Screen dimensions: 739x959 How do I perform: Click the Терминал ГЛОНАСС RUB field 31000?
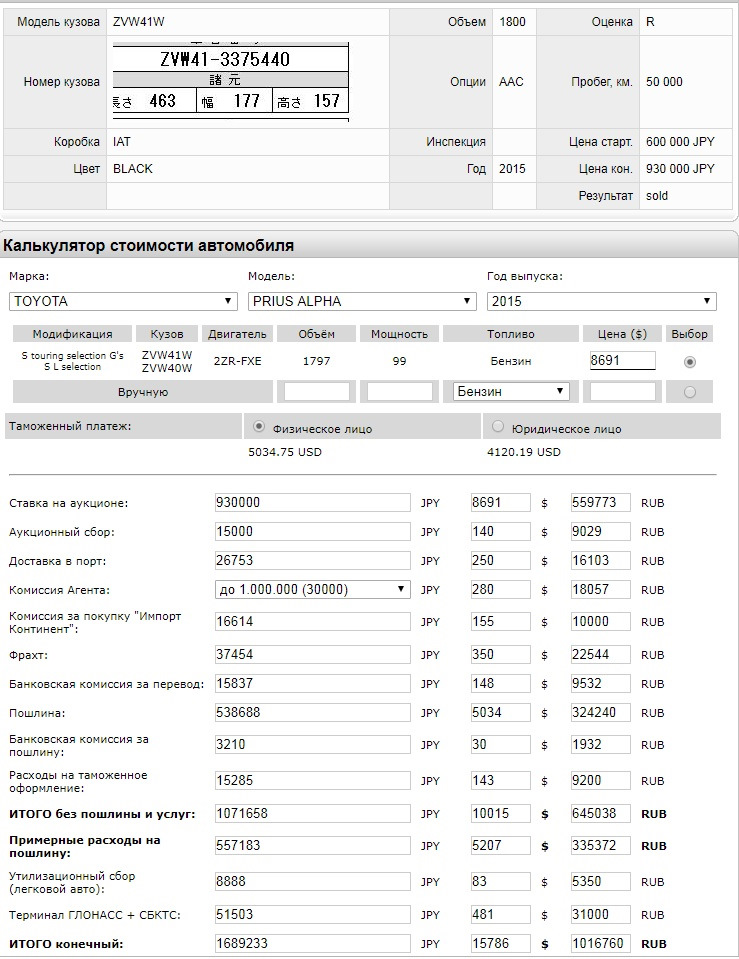tap(600, 914)
